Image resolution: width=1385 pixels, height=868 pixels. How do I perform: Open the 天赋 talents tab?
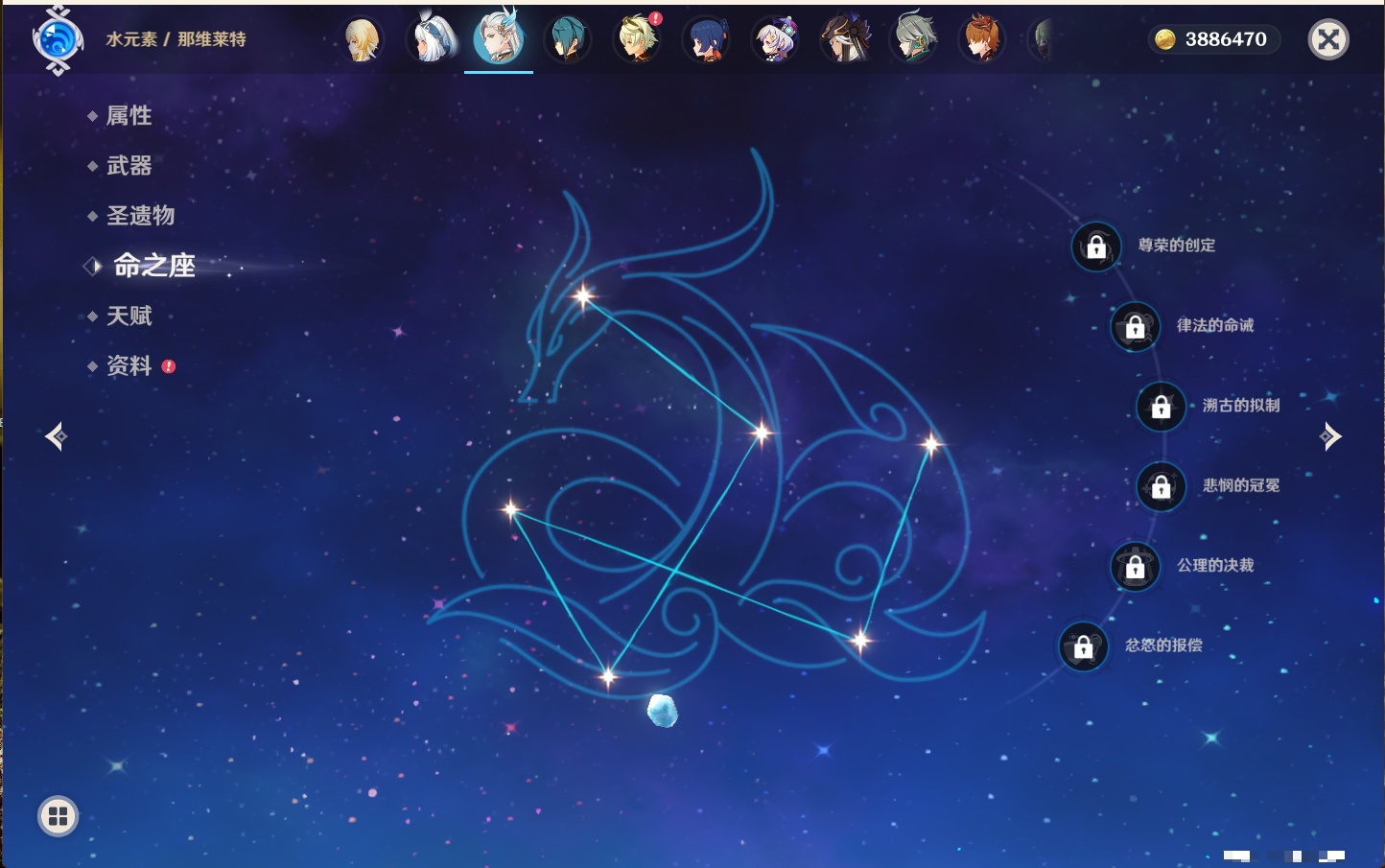tap(129, 316)
